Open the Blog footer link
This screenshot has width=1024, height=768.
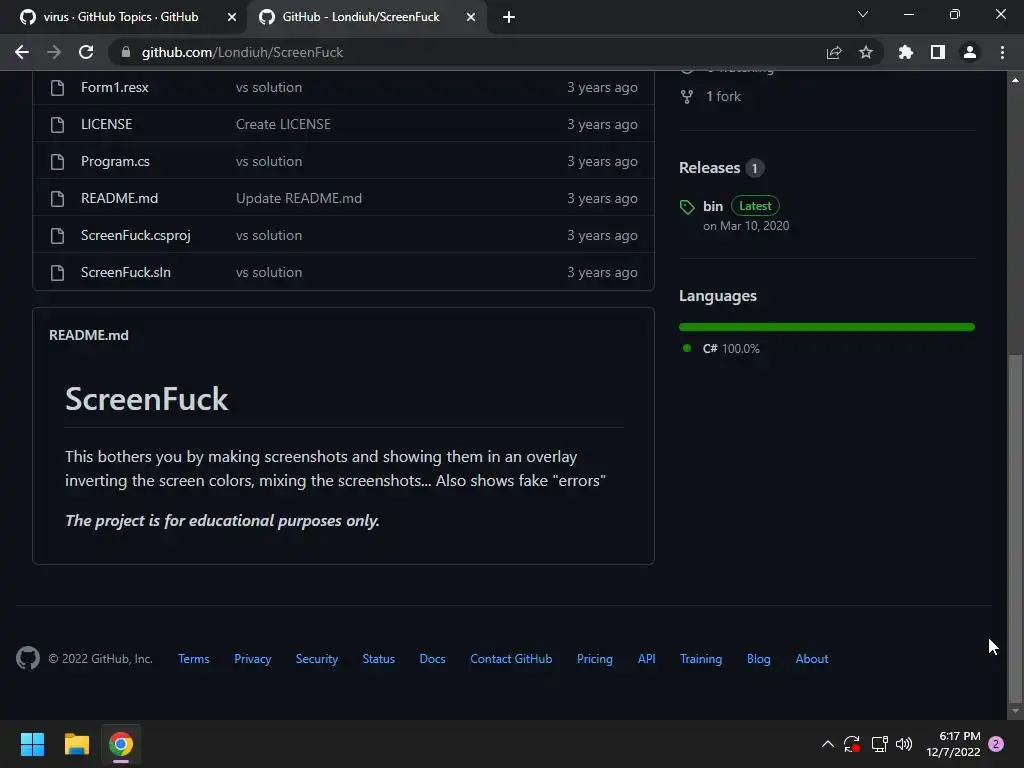pos(759,659)
